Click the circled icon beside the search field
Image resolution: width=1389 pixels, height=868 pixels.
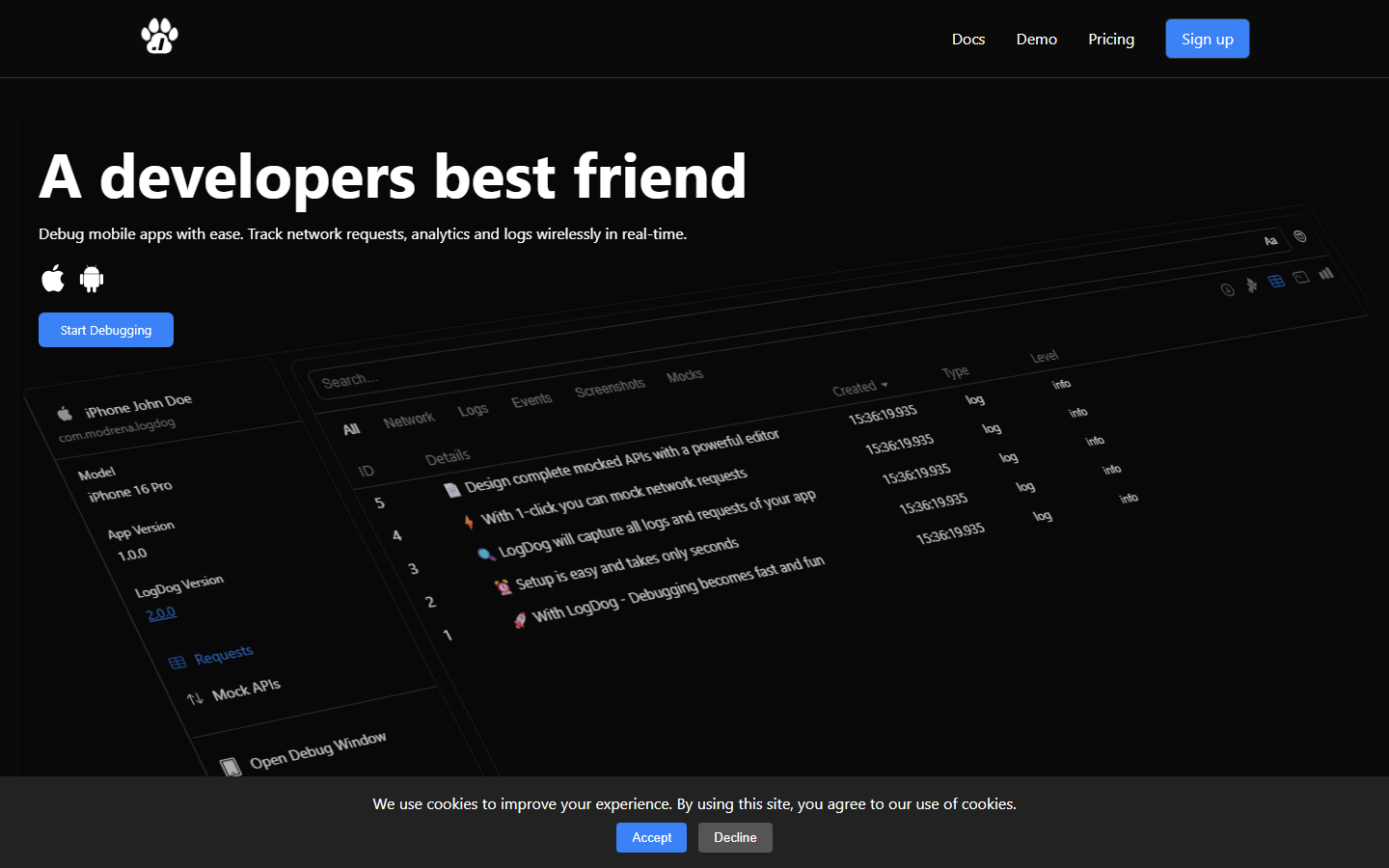click(x=1299, y=236)
